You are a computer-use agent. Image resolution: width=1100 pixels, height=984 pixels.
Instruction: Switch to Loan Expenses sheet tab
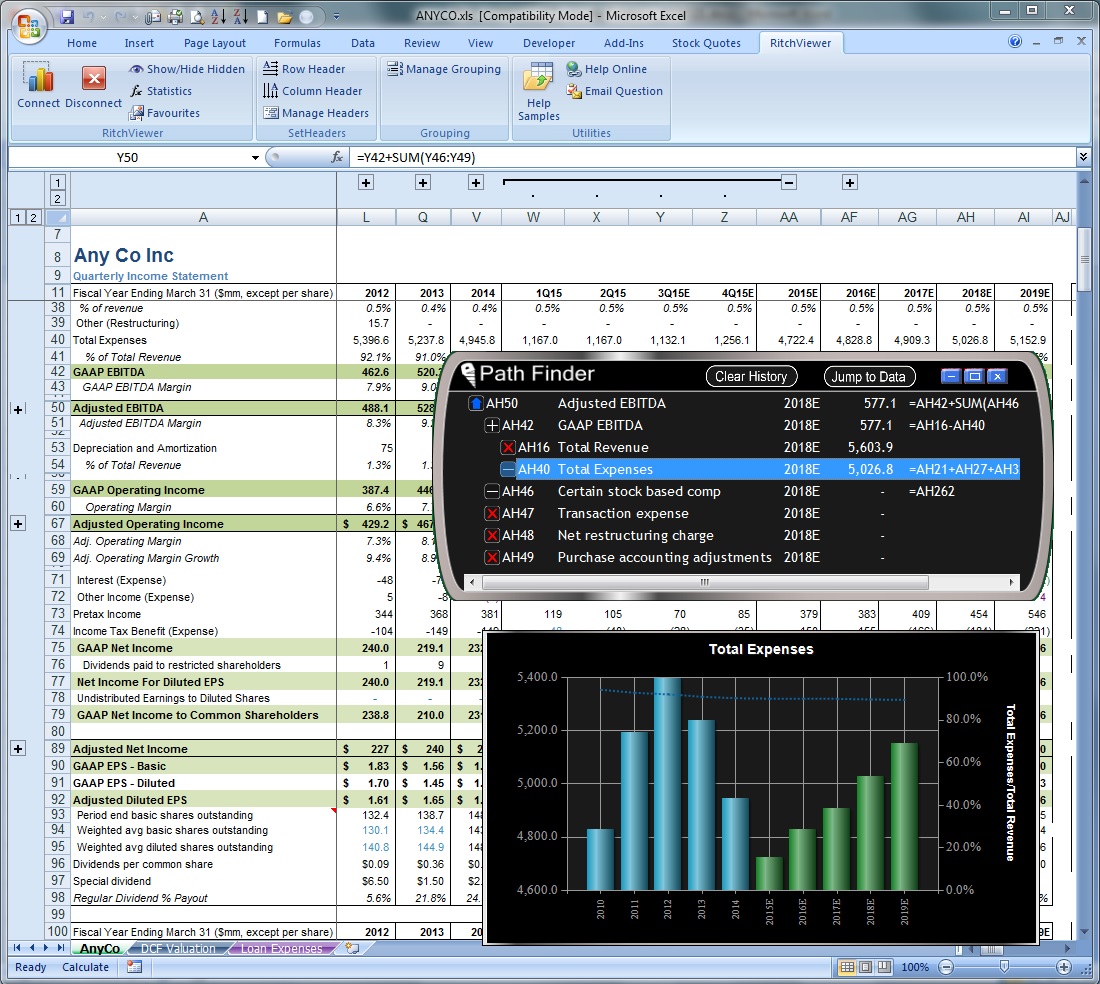tap(281, 948)
